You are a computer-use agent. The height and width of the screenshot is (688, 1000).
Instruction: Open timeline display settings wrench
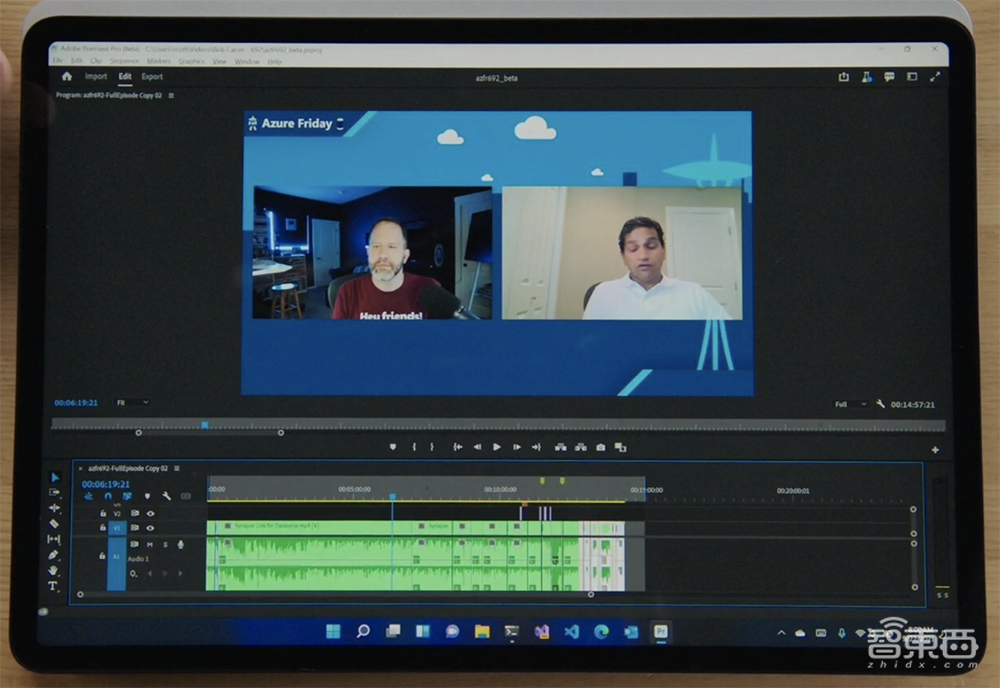(166, 496)
